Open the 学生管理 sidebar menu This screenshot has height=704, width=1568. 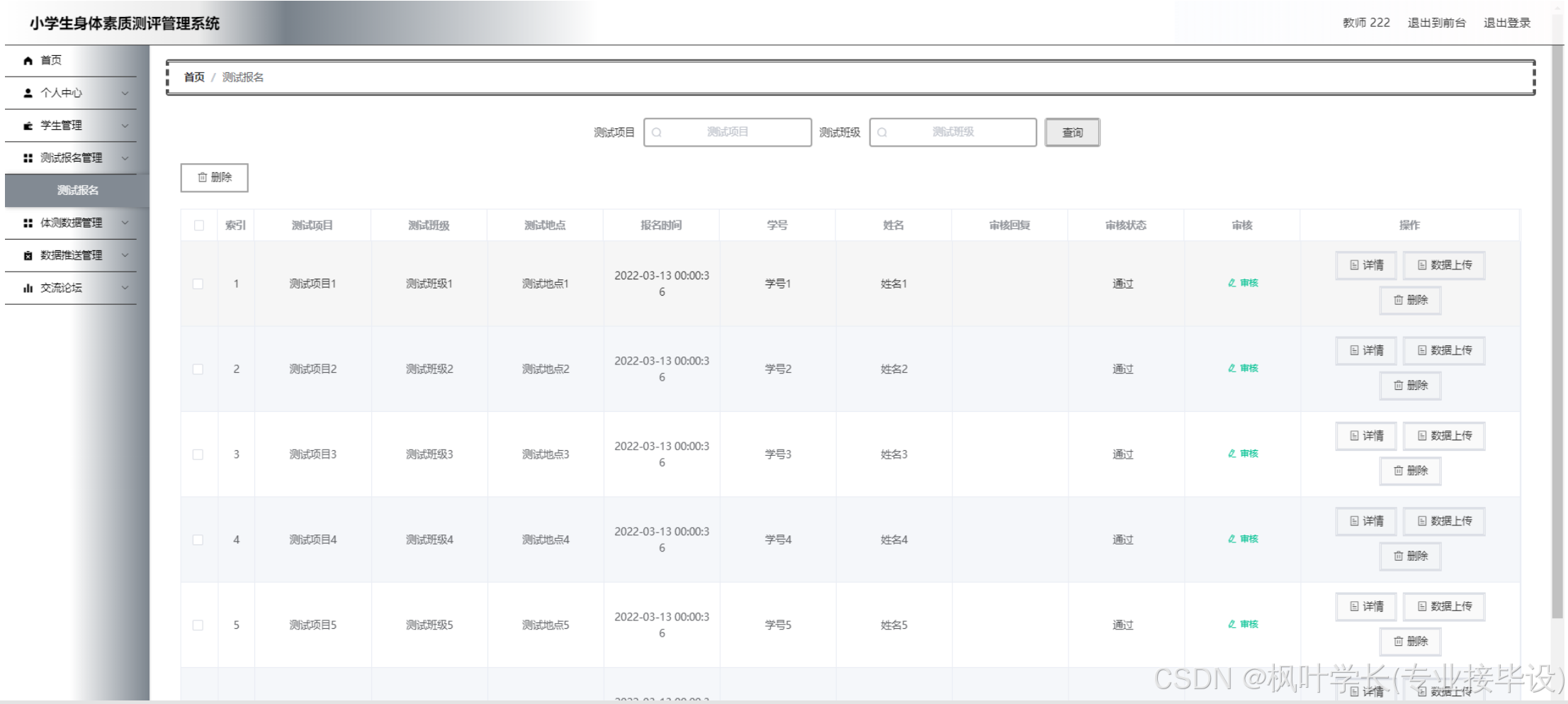pos(71,125)
